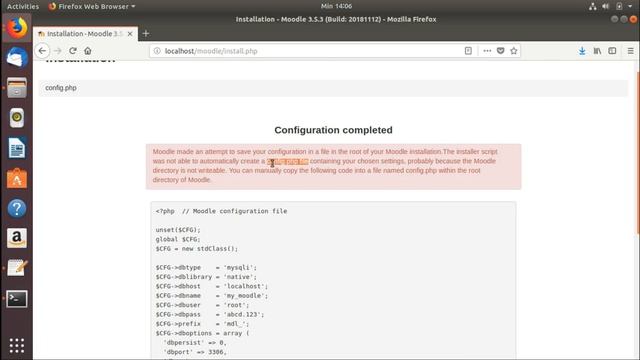Click the $CFG->dblibrary 'native' line

pyautogui.click(x=206, y=277)
